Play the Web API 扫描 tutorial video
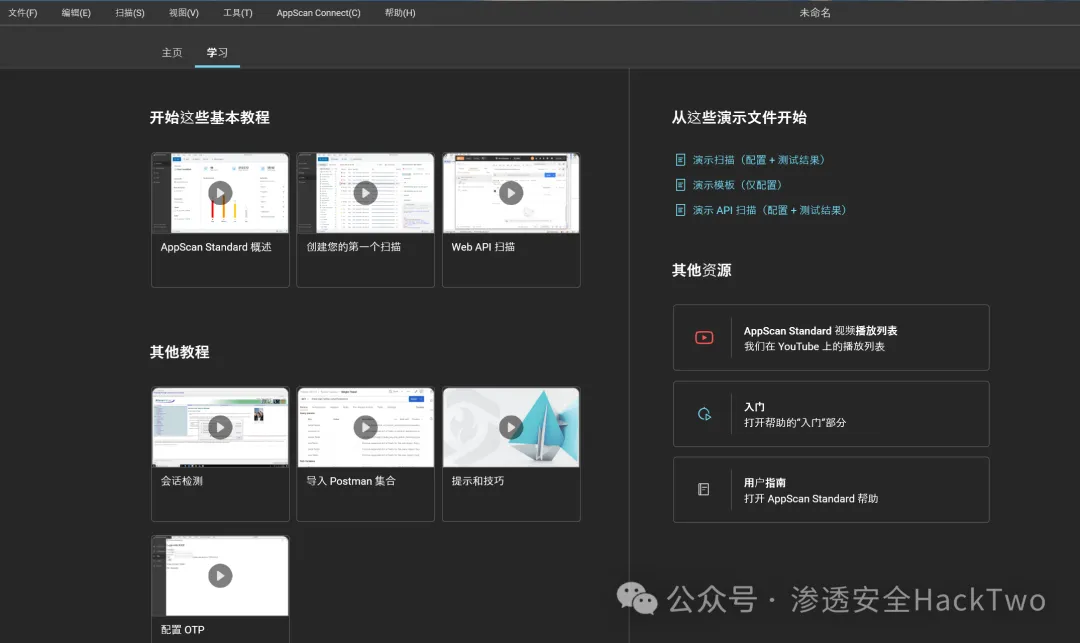The height and width of the screenshot is (643, 1080). pyautogui.click(x=511, y=193)
